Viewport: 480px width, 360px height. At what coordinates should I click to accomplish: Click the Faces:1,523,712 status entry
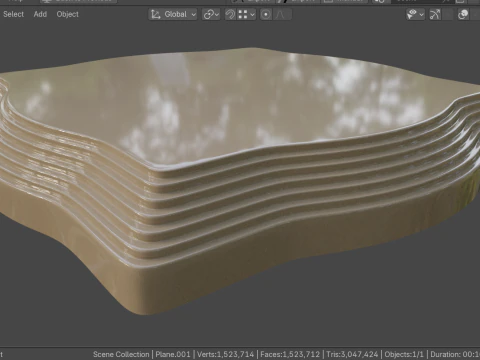coord(290,354)
